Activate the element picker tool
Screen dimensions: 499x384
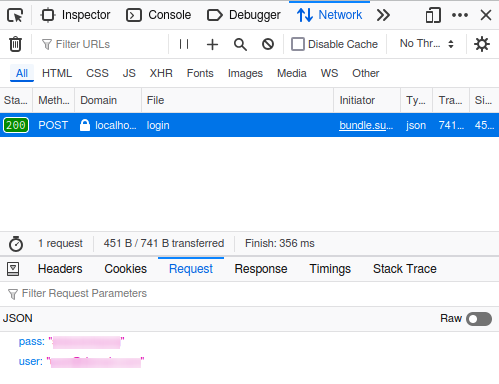[x=15, y=15]
